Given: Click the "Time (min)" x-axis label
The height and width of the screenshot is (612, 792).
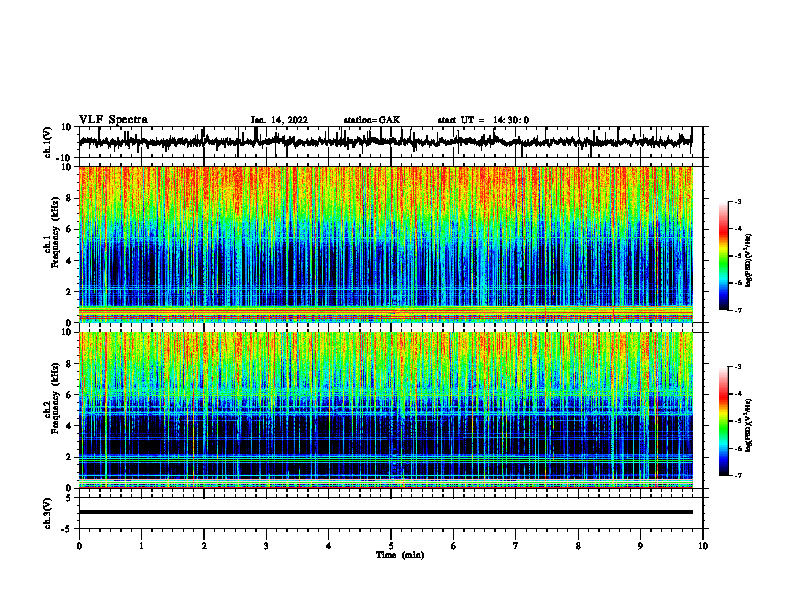Looking at the screenshot, I should pyautogui.click(x=400, y=554).
